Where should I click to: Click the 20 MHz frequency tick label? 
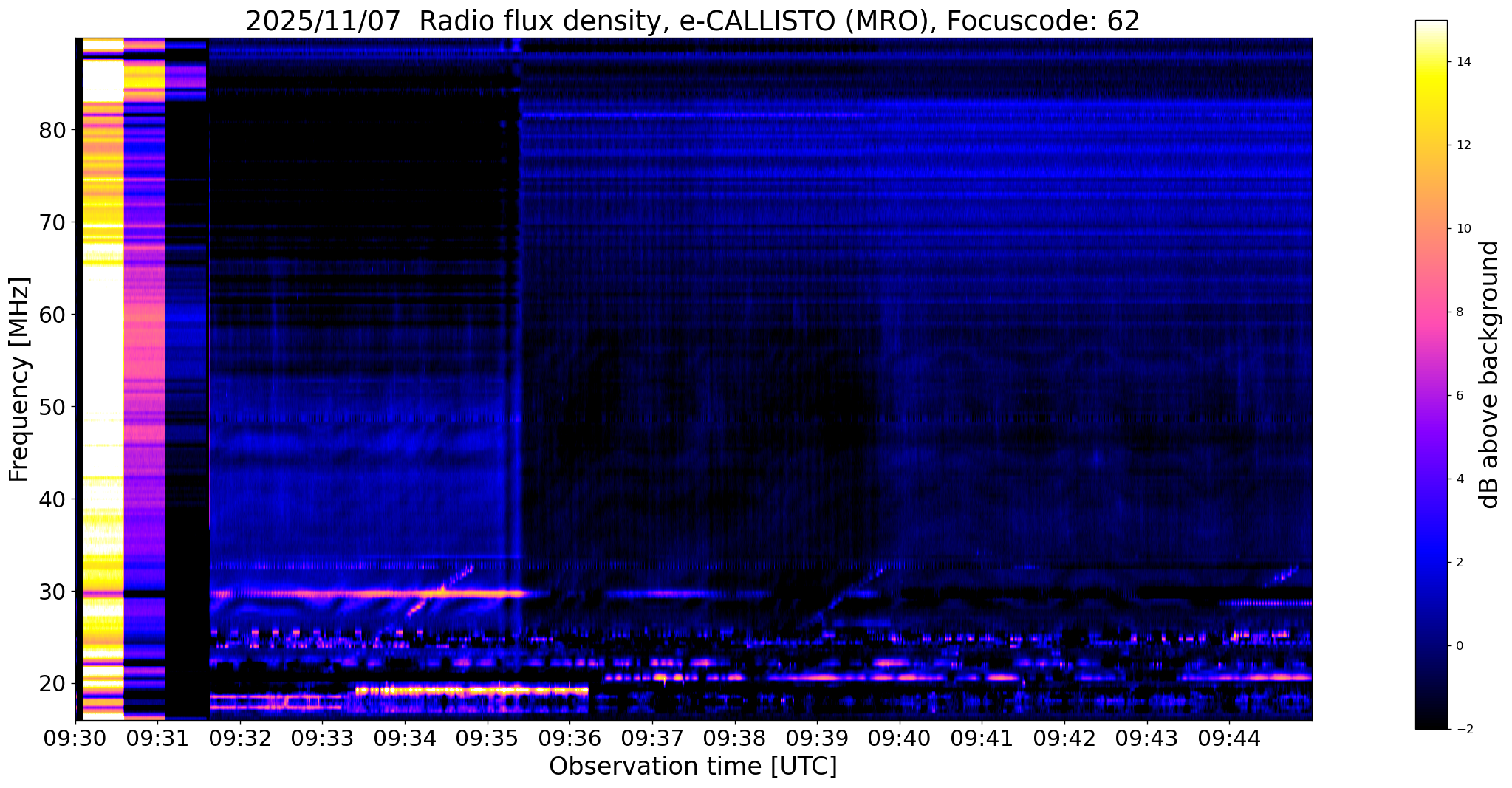pyautogui.click(x=52, y=684)
